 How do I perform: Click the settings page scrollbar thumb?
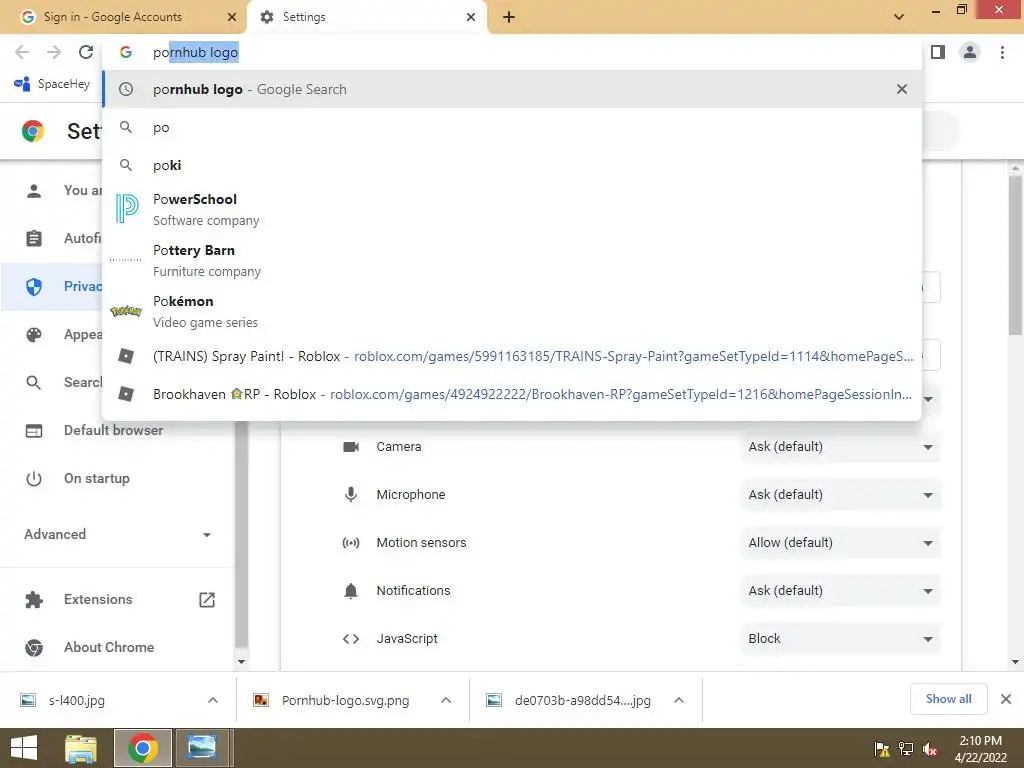[1016, 255]
